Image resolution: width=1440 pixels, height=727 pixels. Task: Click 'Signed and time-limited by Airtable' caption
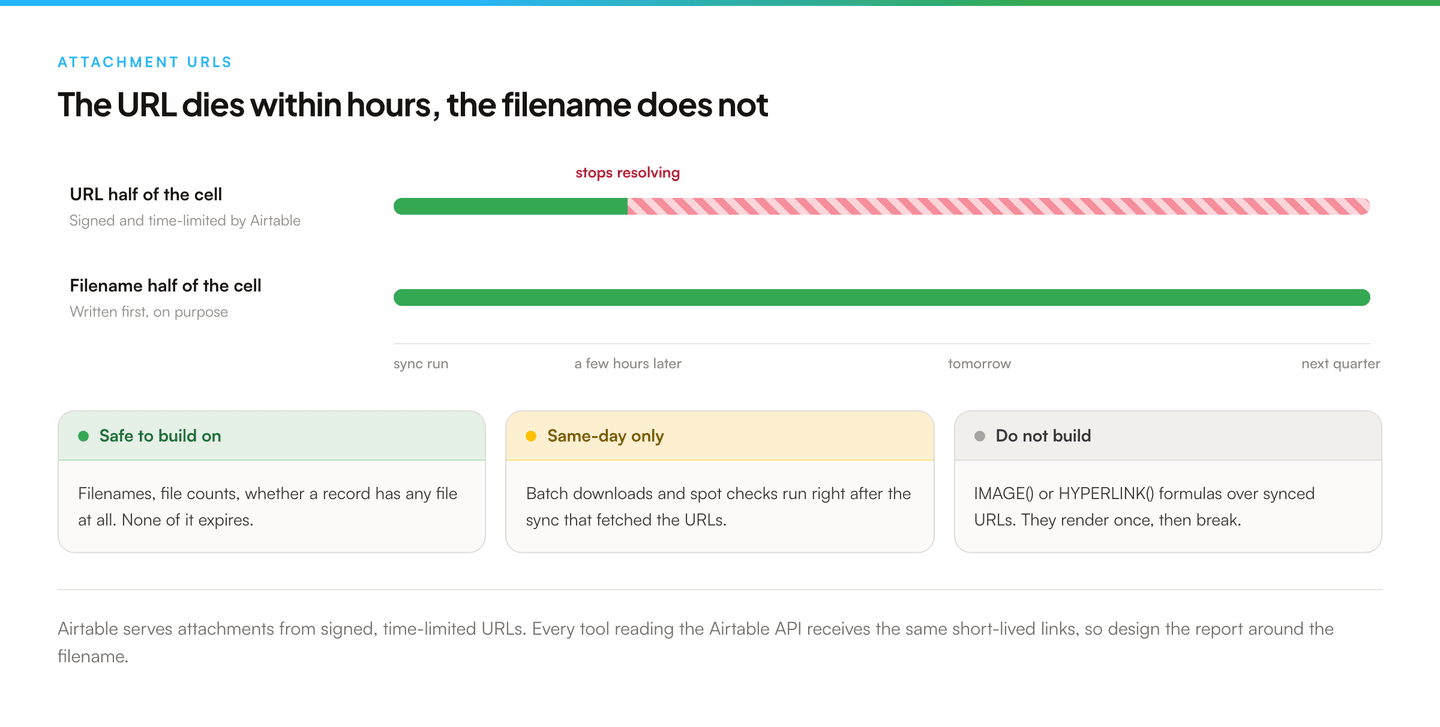click(x=185, y=220)
